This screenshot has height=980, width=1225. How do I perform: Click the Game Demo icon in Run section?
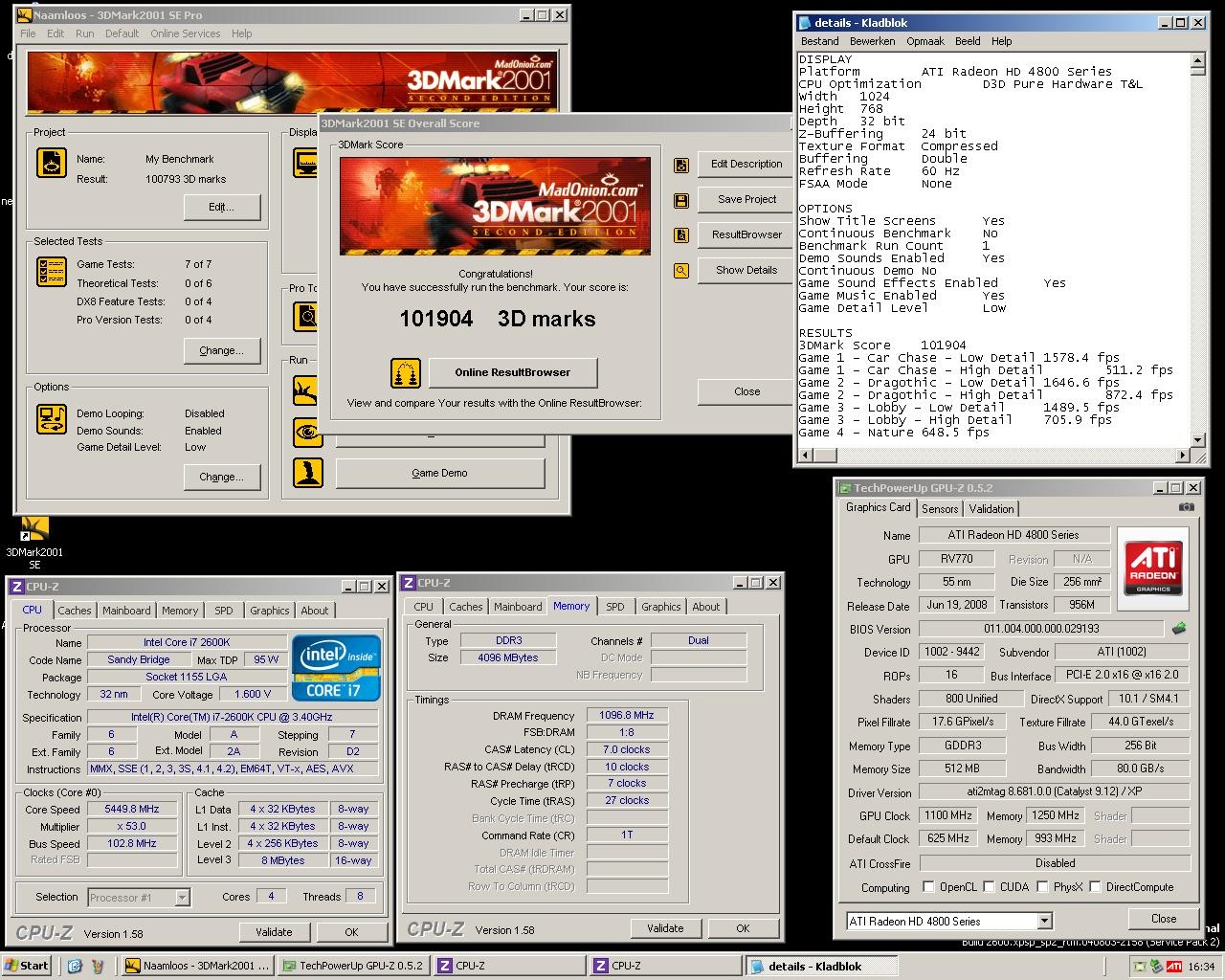point(307,473)
